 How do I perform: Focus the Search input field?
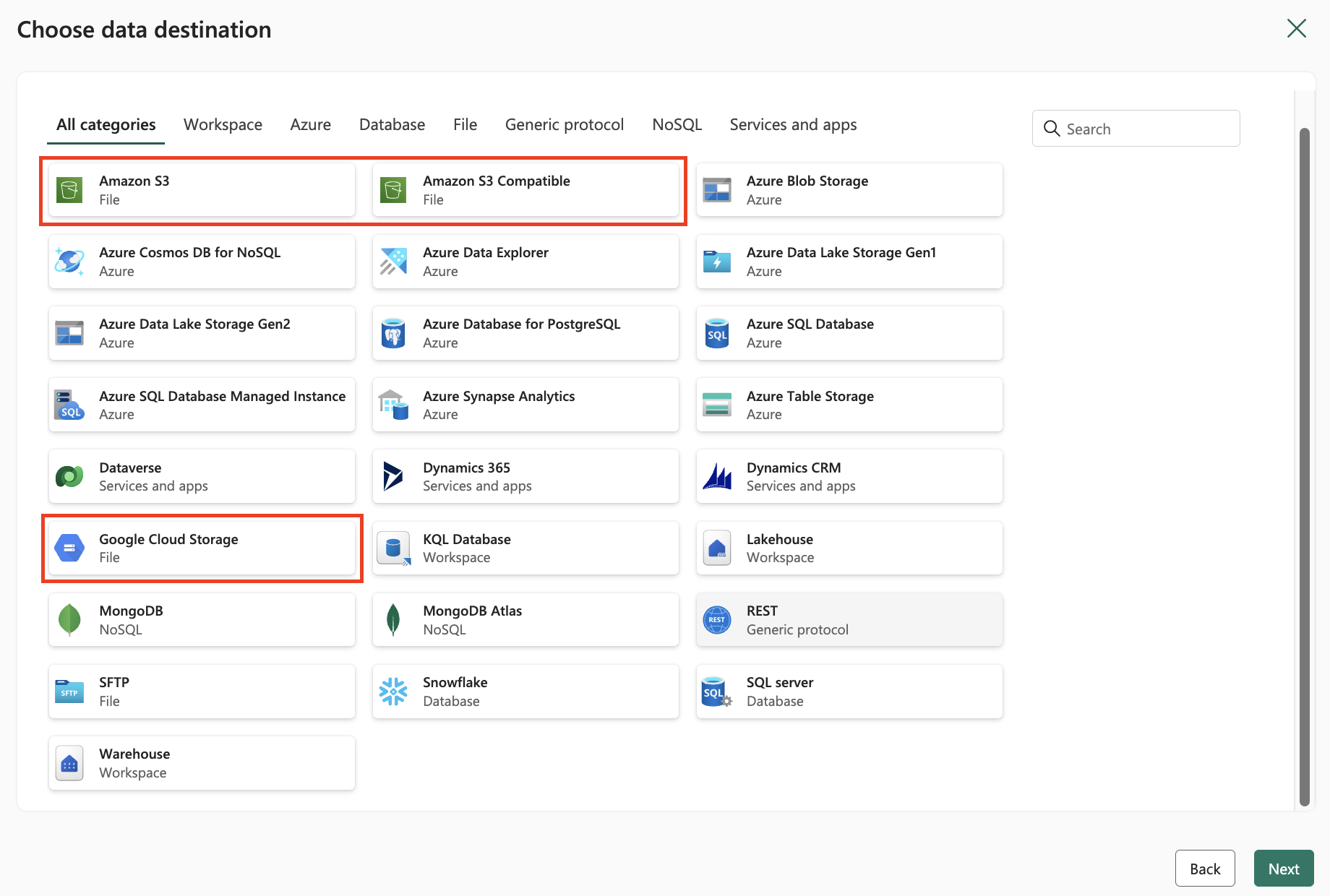coord(1136,129)
